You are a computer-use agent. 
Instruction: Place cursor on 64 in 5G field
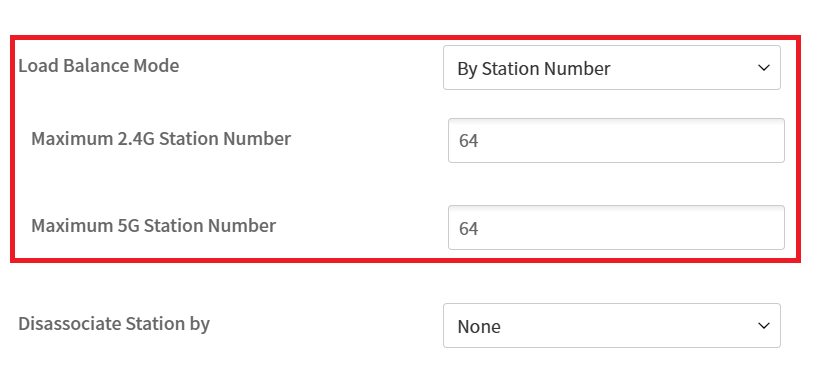click(x=469, y=228)
